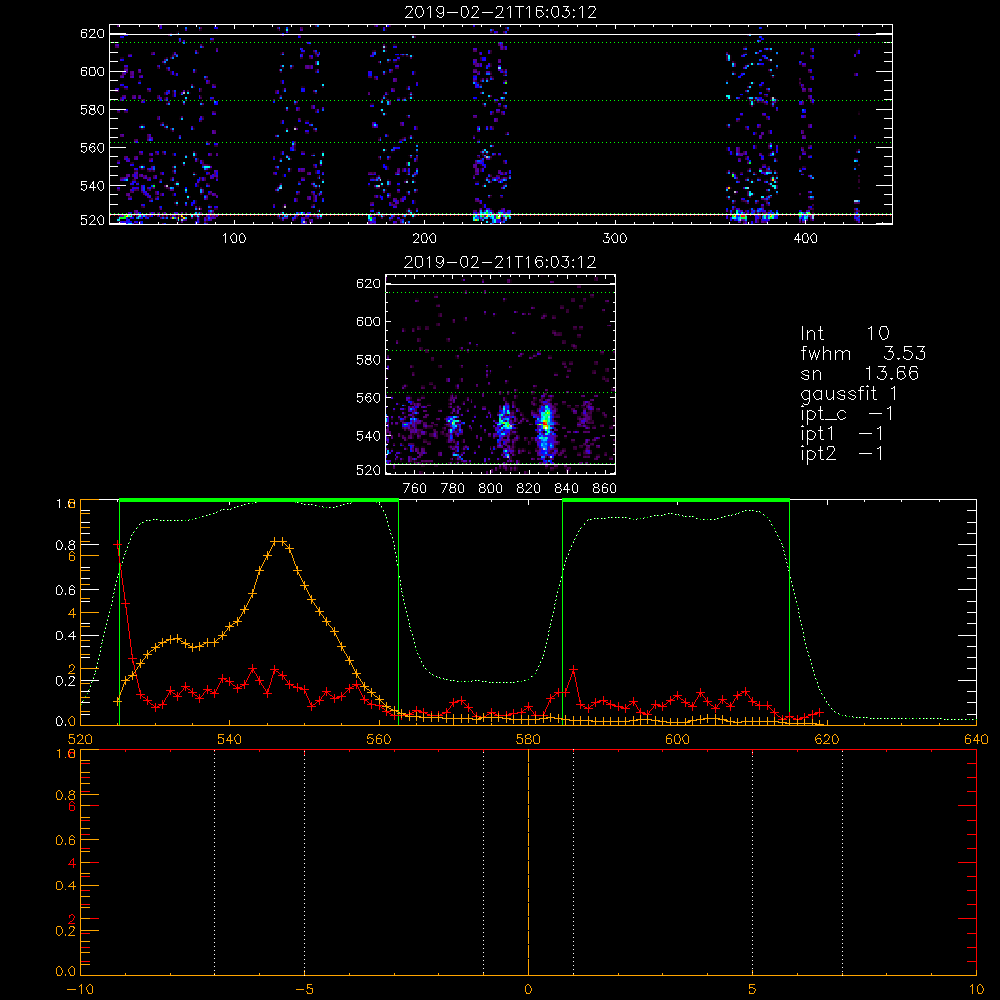1000x1000 pixels.
Task: Click the "sn 13.66" value
Action: coord(859,373)
